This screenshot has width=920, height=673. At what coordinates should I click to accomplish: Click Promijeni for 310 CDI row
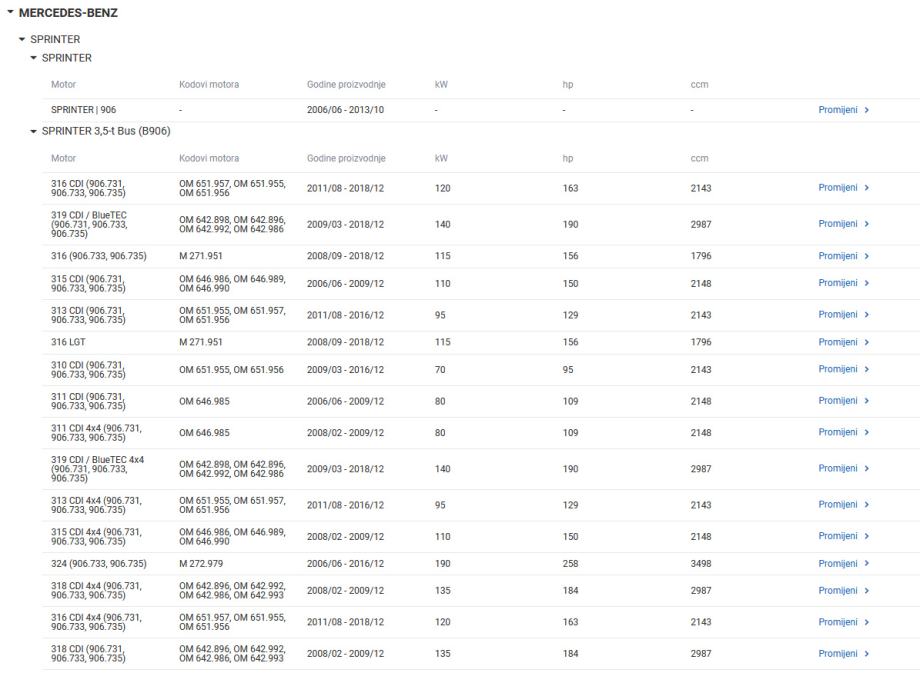click(843, 369)
